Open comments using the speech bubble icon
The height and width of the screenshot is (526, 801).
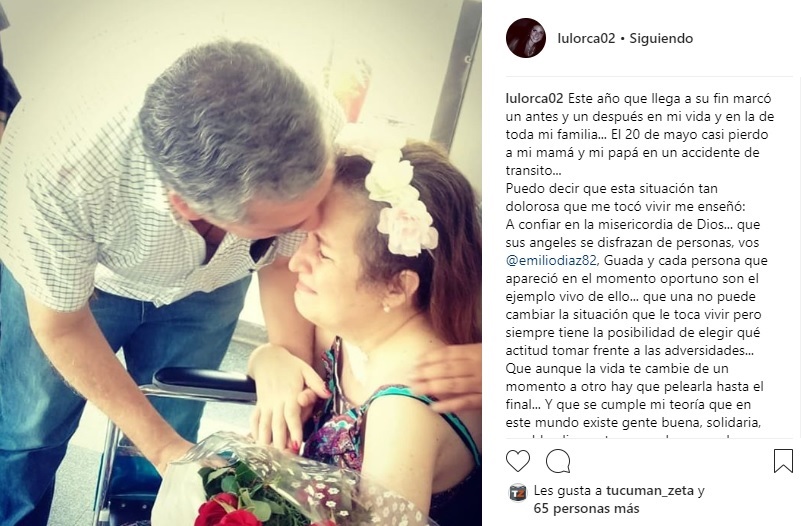pos(558,461)
